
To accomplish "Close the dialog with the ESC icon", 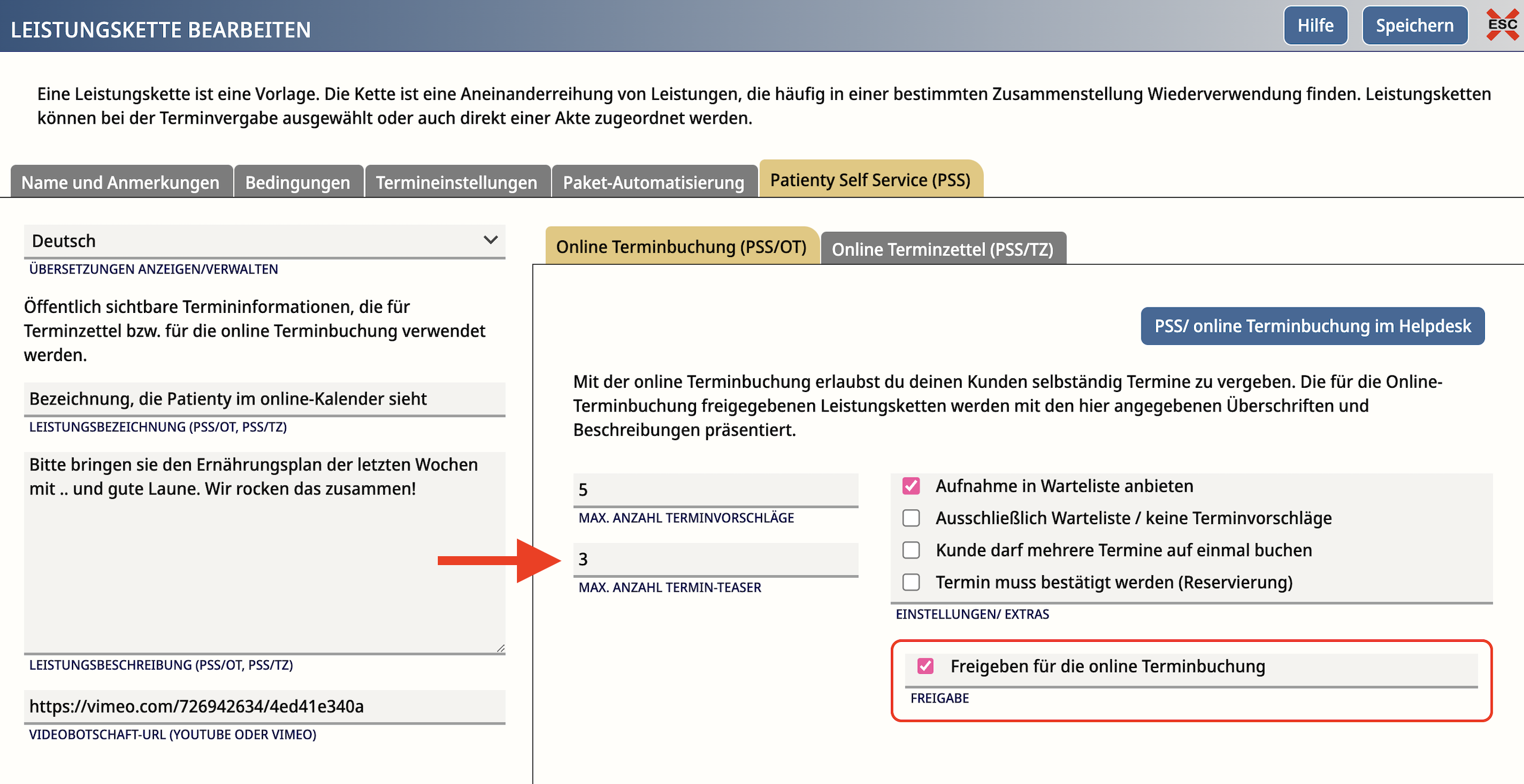I will pyautogui.click(x=1502, y=25).
